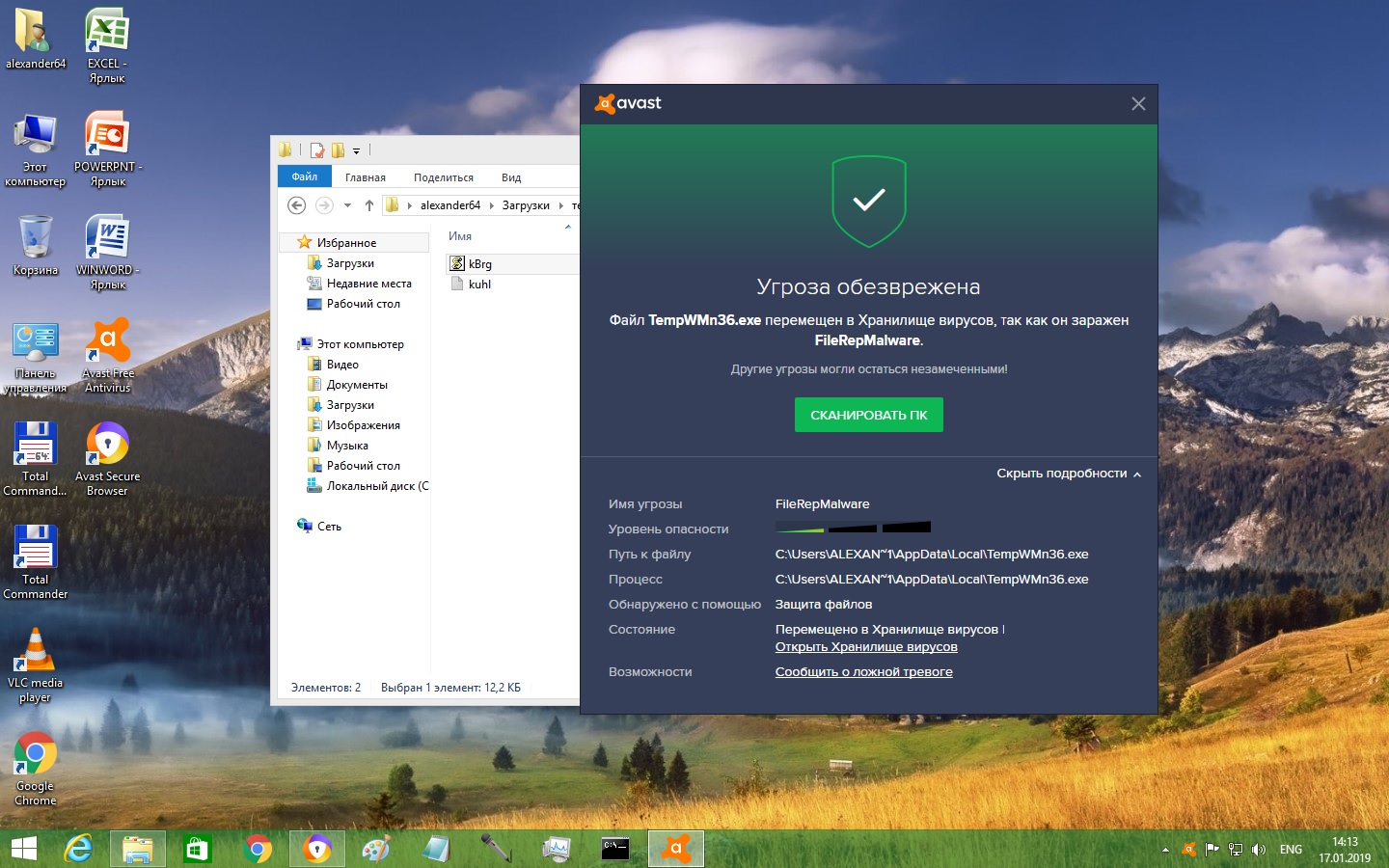Image resolution: width=1389 pixels, height=868 pixels.
Task: Click the New Folder quick access icon
Action: [338, 150]
